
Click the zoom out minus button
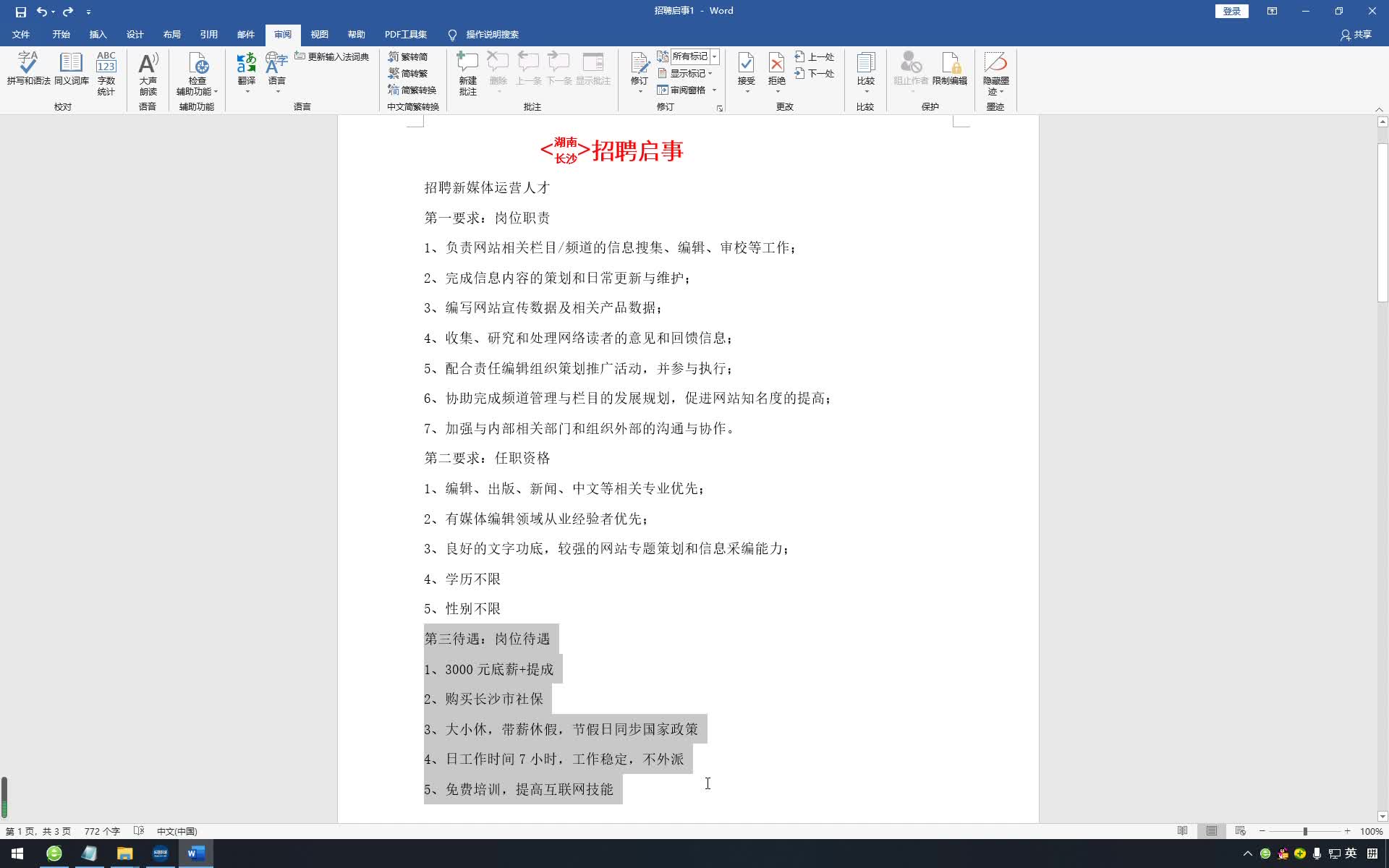tap(1262, 831)
